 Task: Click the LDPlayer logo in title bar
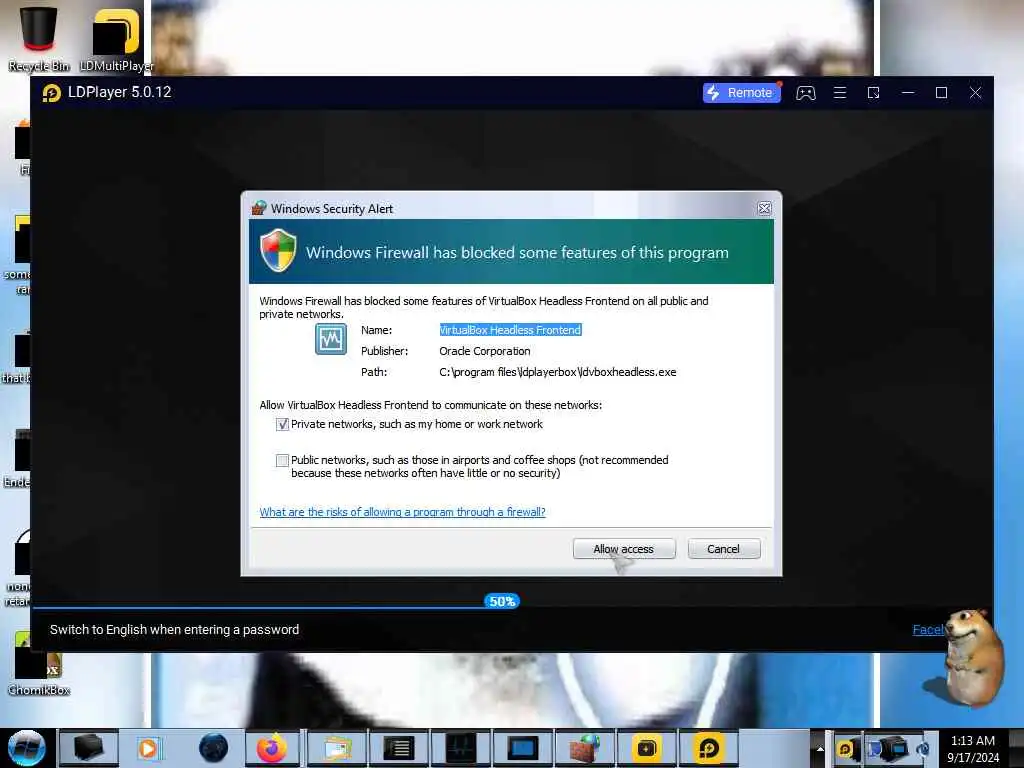click(x=52, y=93)
